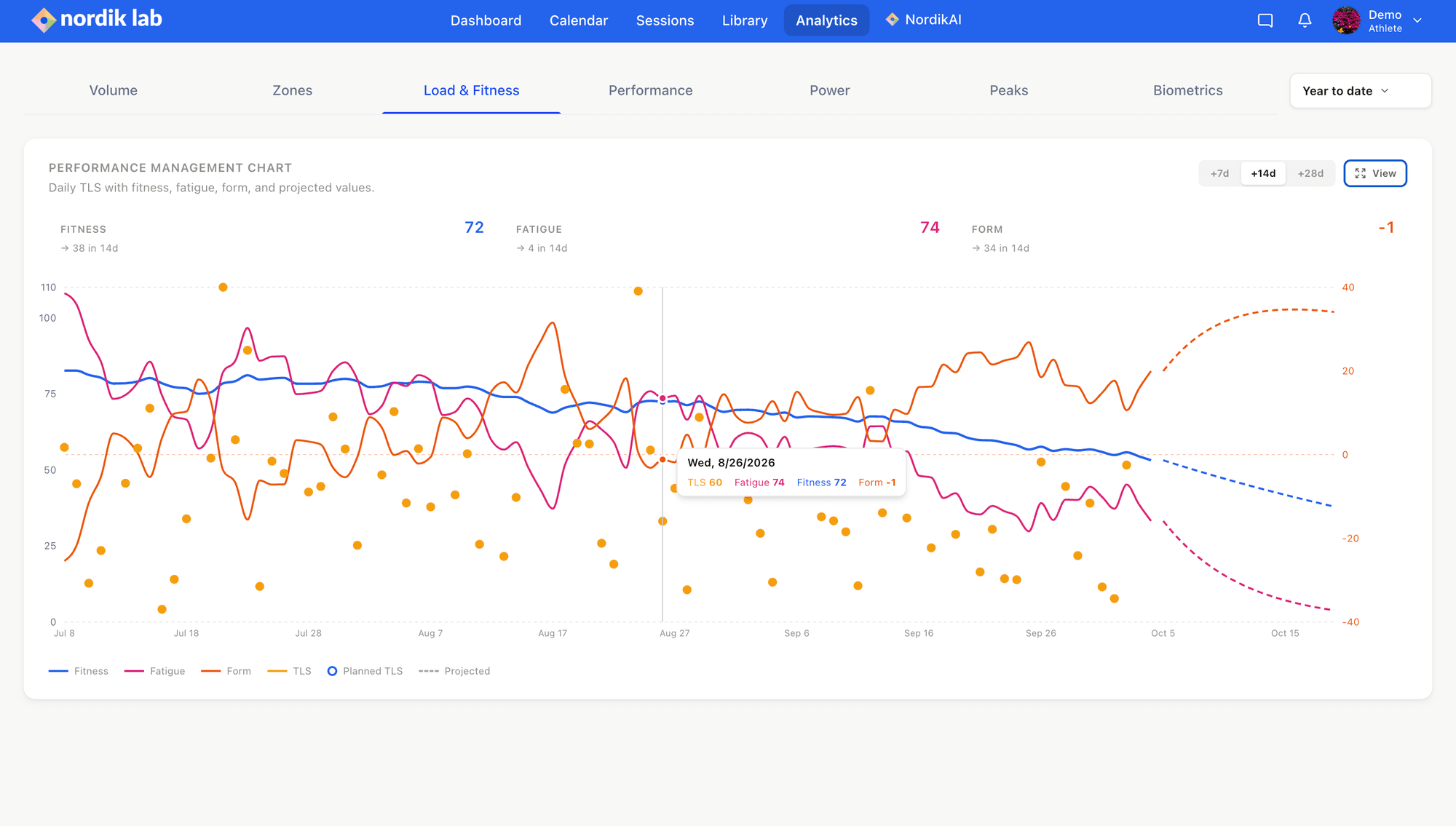
Task: Click the Demo athlete avatar
Action: pos(1346,20)
